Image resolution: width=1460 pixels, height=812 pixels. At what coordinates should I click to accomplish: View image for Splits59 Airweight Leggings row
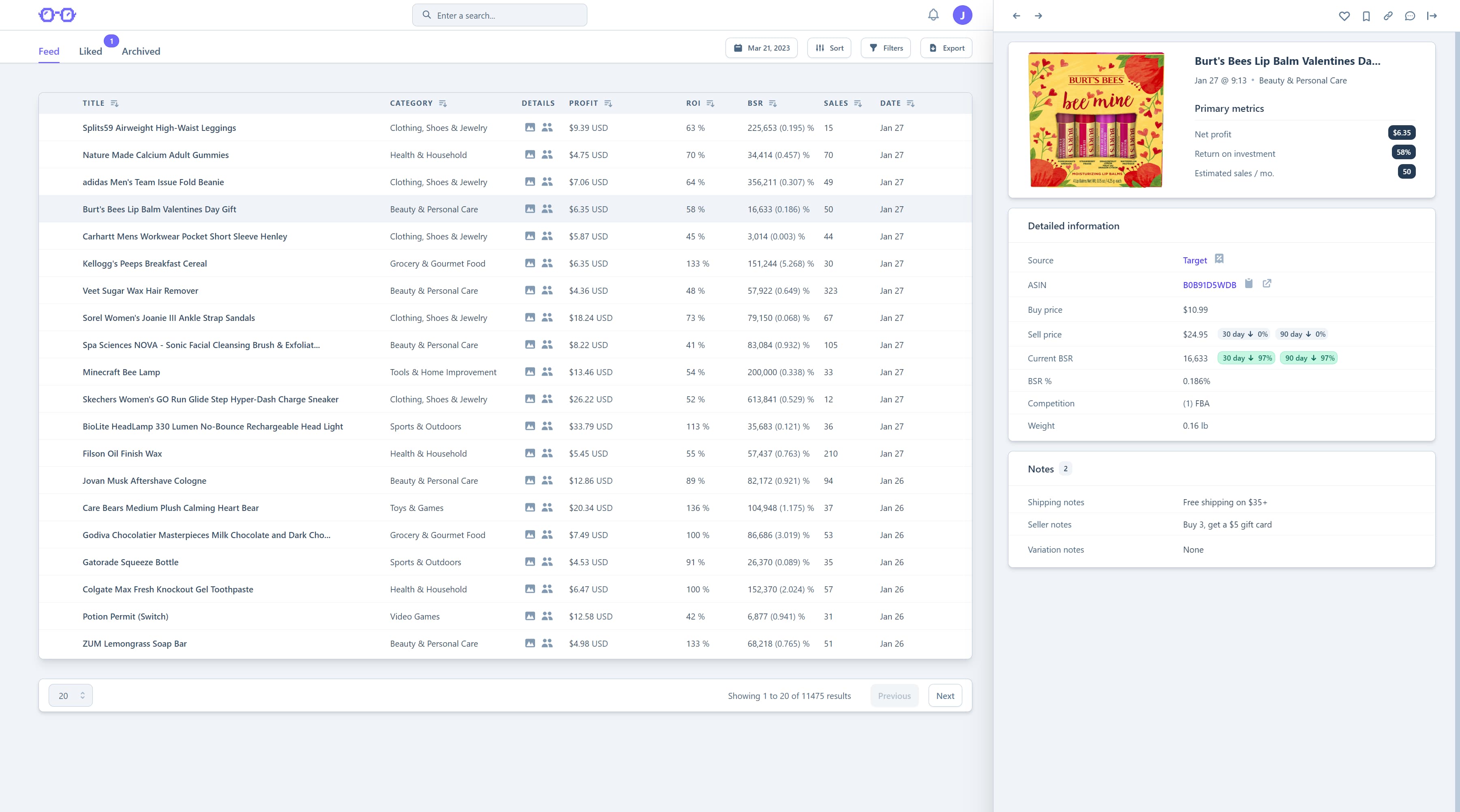(530, 128)
